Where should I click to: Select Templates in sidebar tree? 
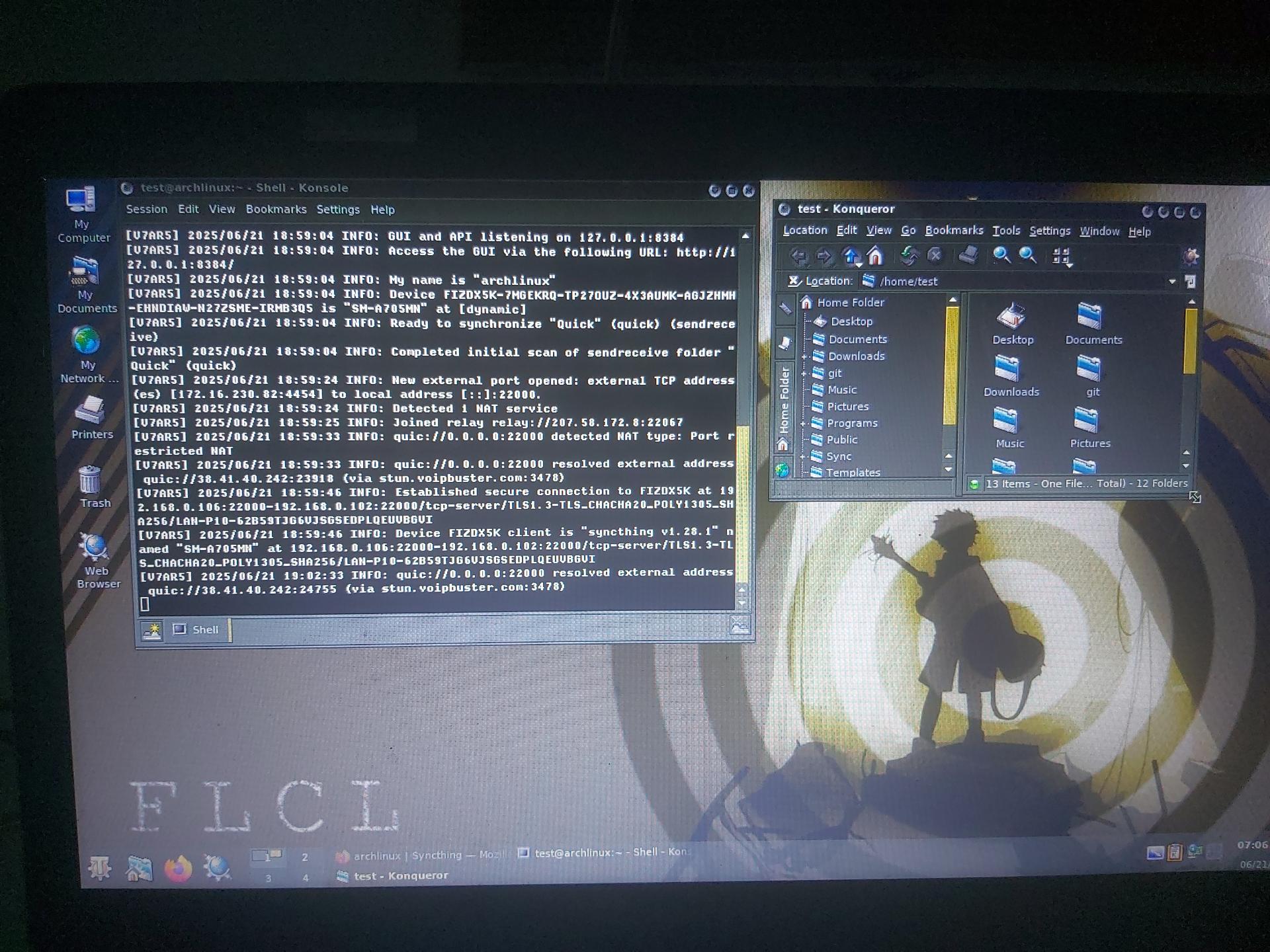[x=845, y=472]
